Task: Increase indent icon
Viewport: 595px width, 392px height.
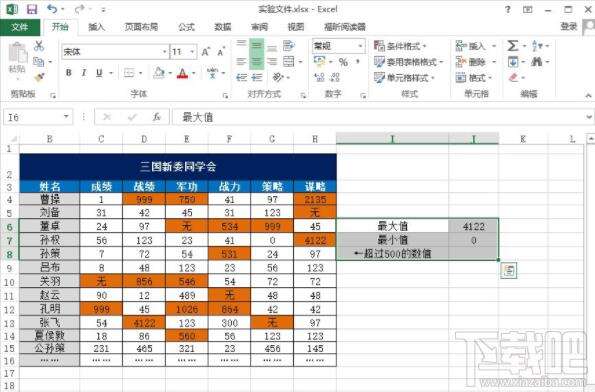Action: (x=257, y=77)
